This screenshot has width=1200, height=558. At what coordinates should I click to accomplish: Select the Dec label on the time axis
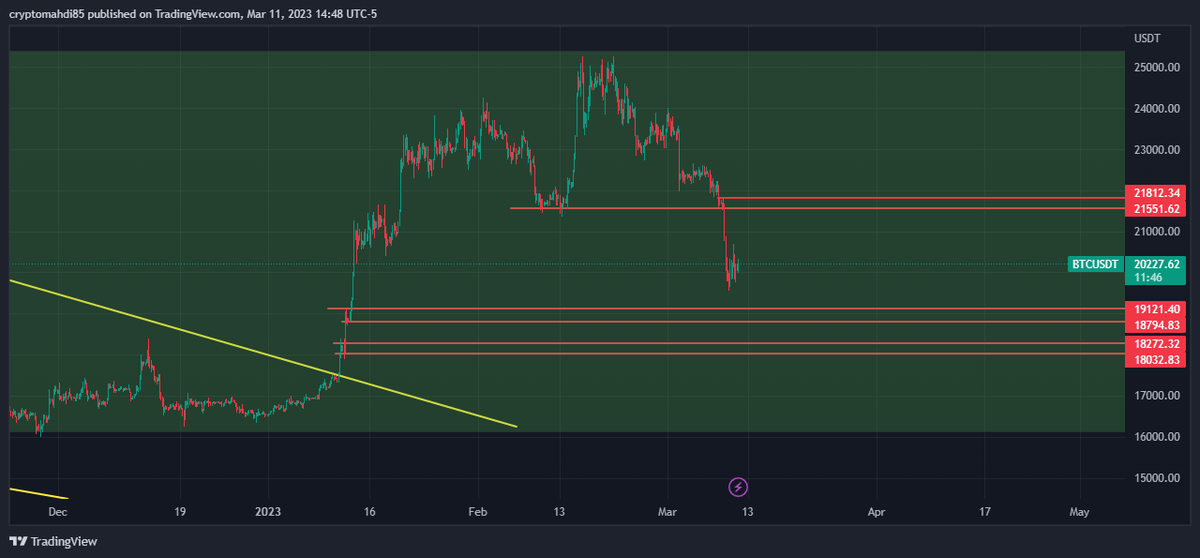57,511
